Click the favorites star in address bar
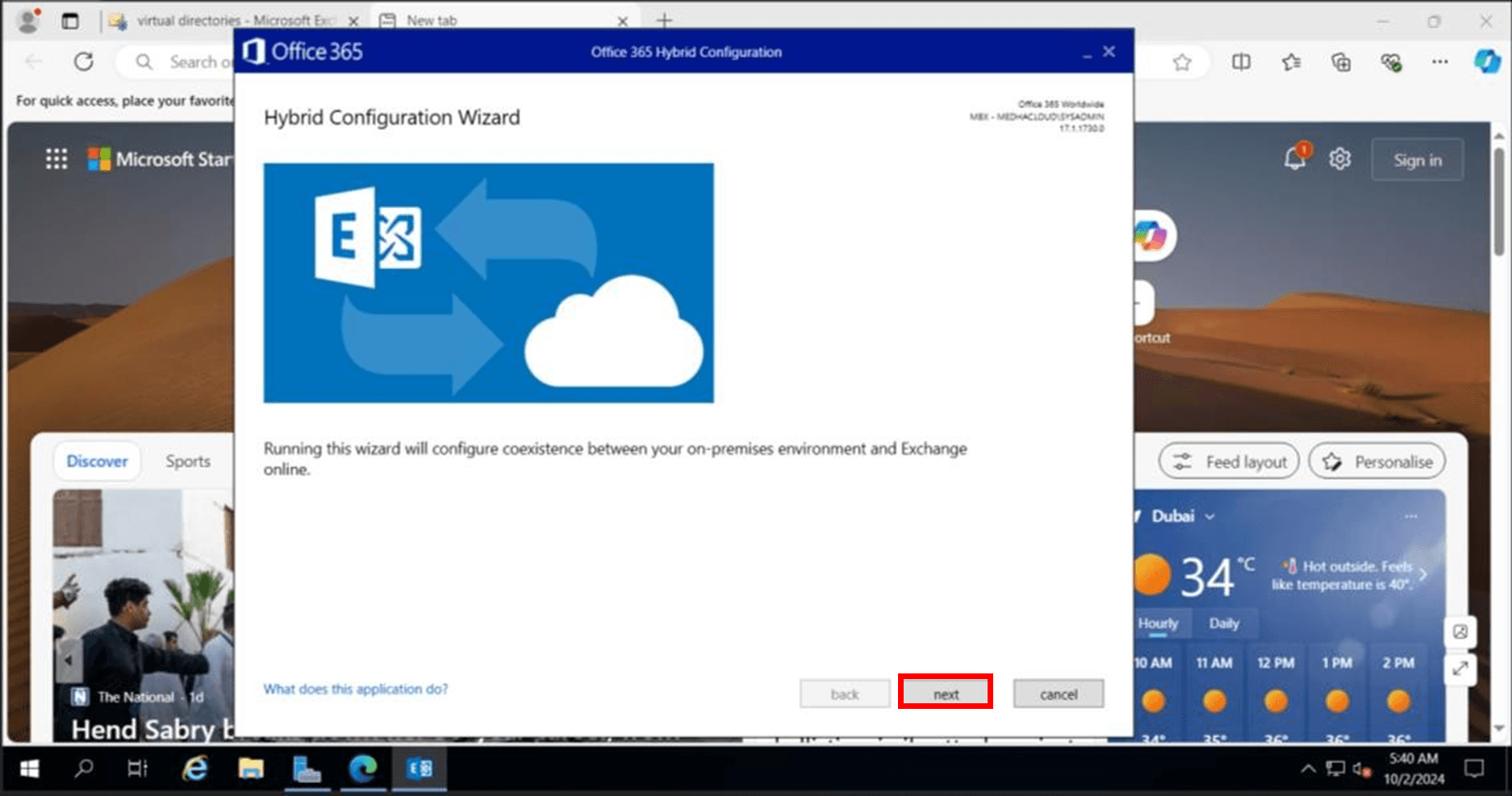This screenshot has height=796, width=1512. tap(1181, 62)
